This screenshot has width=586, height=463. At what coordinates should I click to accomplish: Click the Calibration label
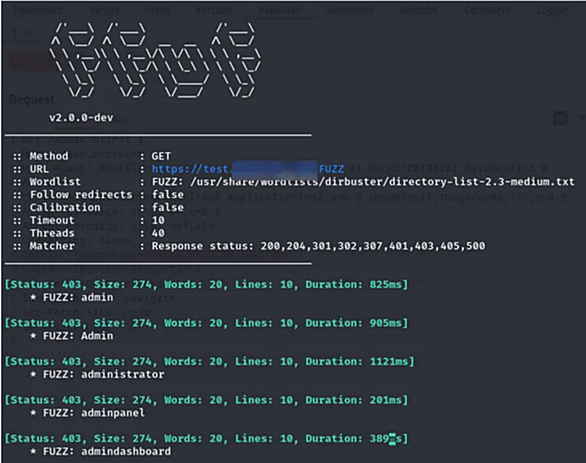(65, 207)
